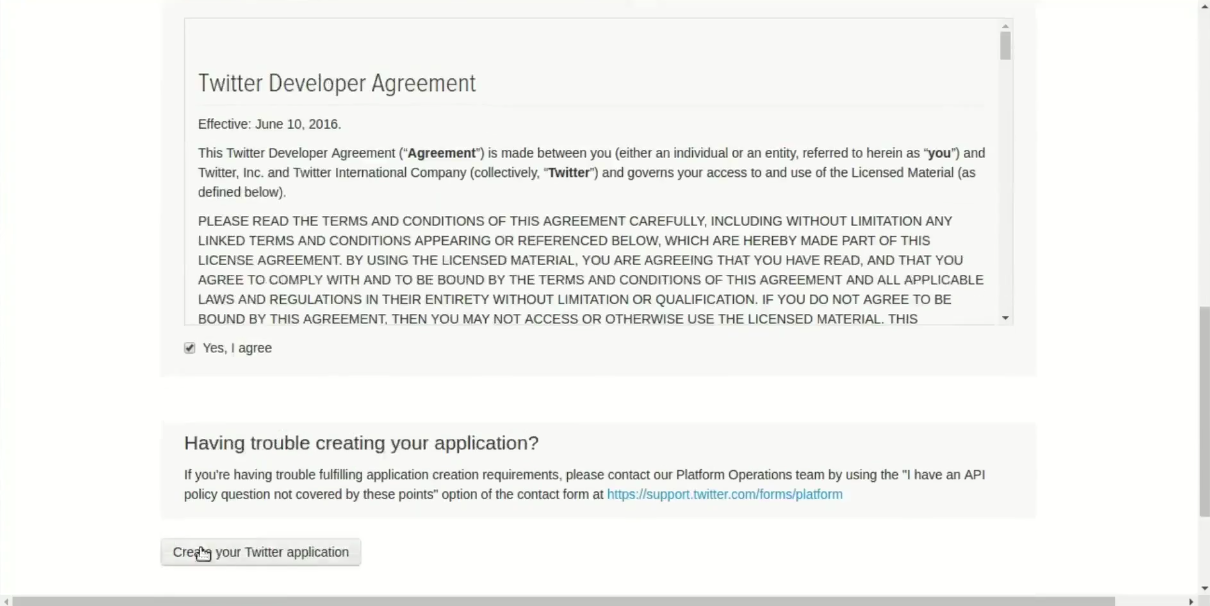Uncheck the "Yes, I agree" checkbox
The width and height of the screenshot is (1210, 606).
(x=189, y=348)
